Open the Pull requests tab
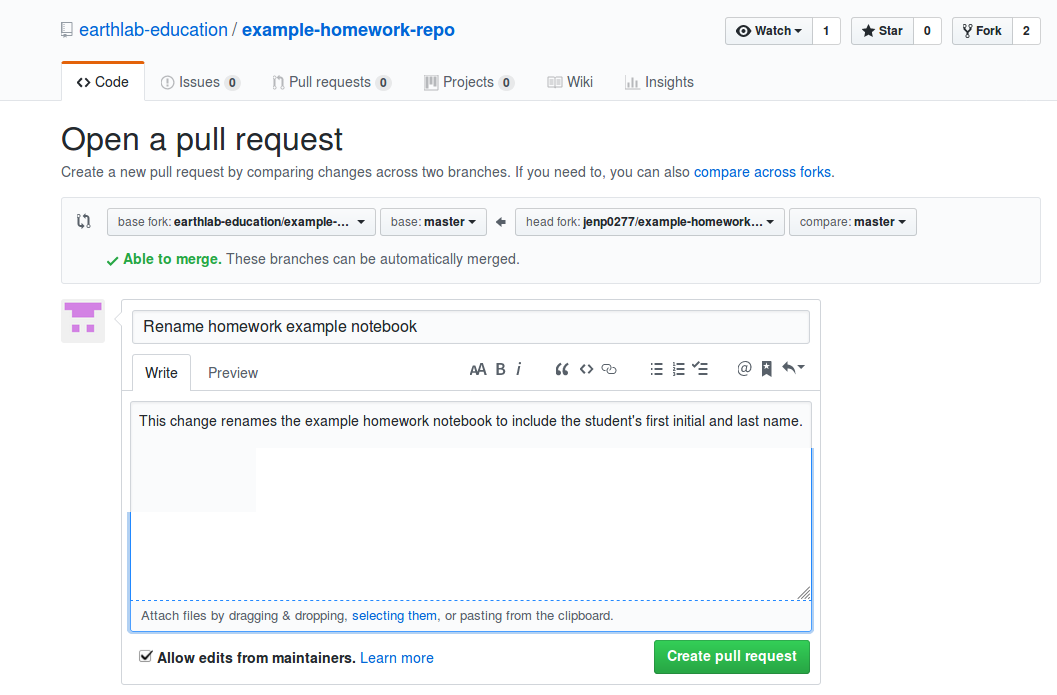The image size is (1057, 695). pyautogui.click(x=331, y=82)
